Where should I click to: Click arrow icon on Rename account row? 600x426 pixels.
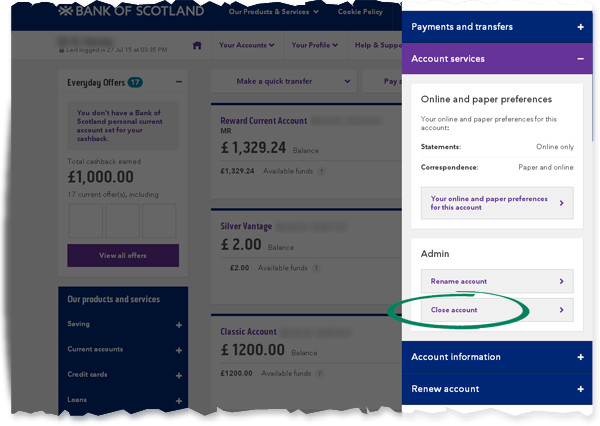click(561, 281)
